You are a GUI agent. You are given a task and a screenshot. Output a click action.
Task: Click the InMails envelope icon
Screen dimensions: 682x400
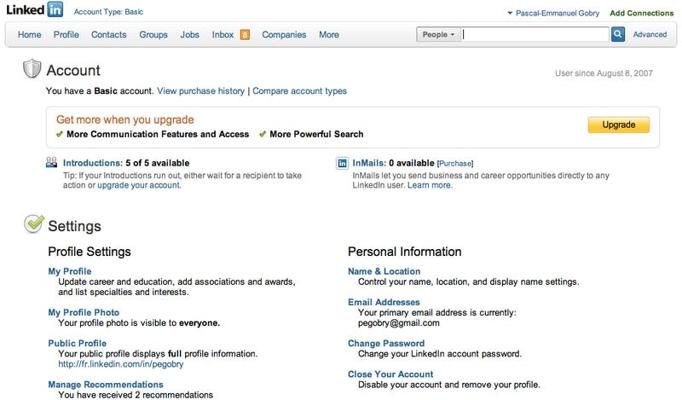click(x=342, y=163)
